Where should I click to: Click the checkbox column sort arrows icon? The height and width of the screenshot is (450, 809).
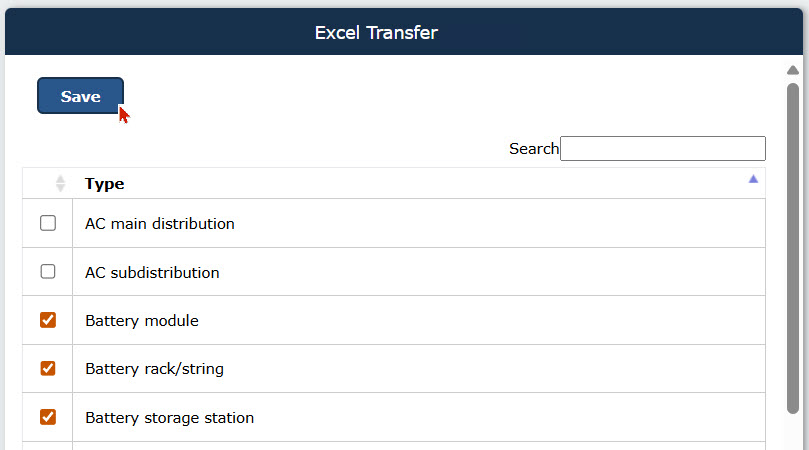pos(60,183)
